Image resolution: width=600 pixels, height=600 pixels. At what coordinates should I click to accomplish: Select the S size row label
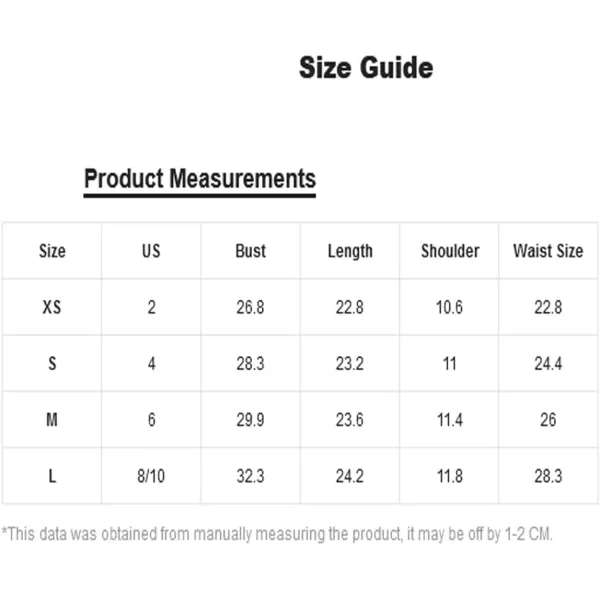coord(52,364)
